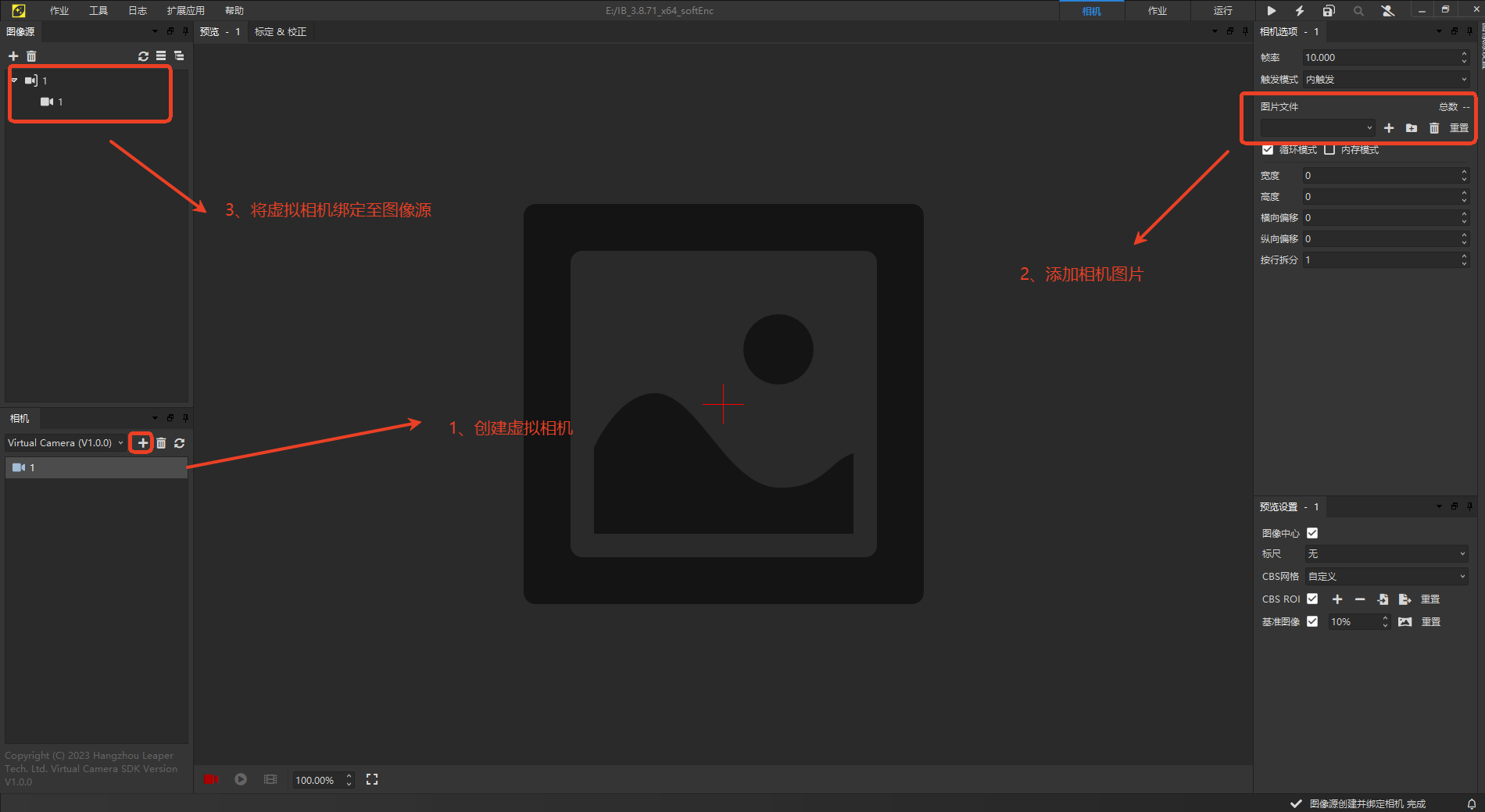The height and width of the screenshot is (812, 1485).
Task: Refresh the camera list in 相机 panel
Action: [x=179, y=443]
